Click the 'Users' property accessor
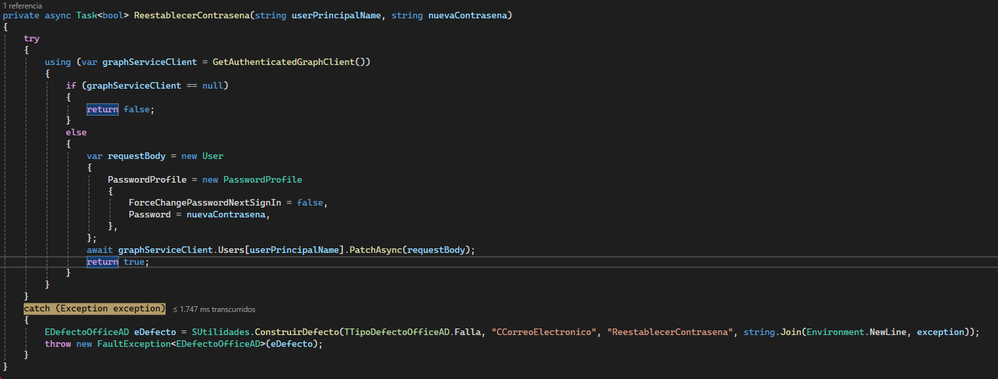This screenshot has width=998, height=379. click(x=230, y=250)
